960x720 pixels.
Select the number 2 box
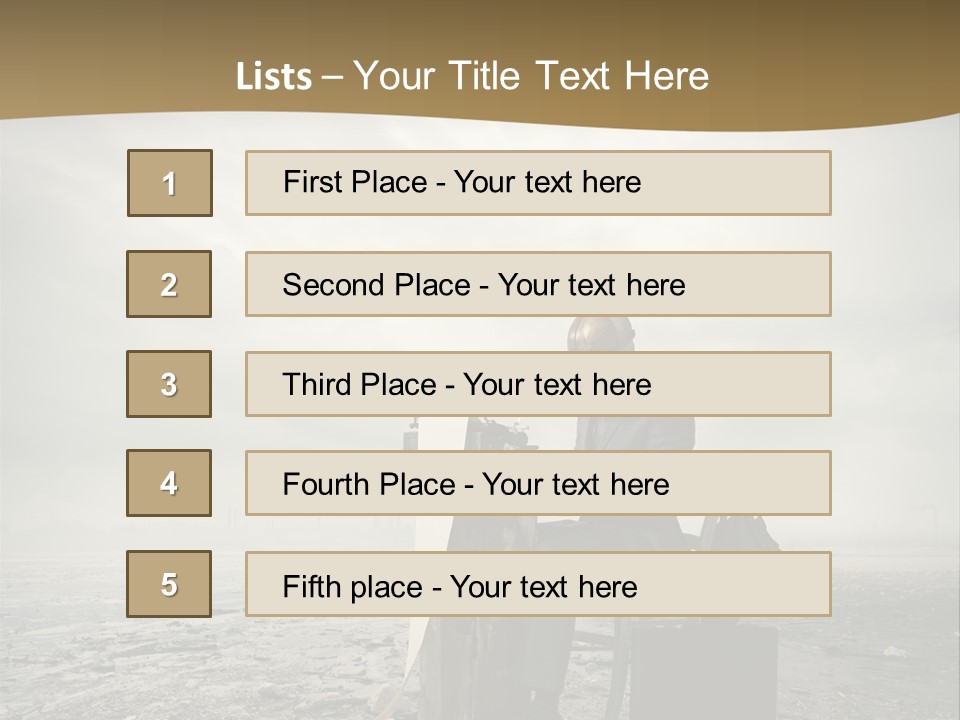pos(169,284)
